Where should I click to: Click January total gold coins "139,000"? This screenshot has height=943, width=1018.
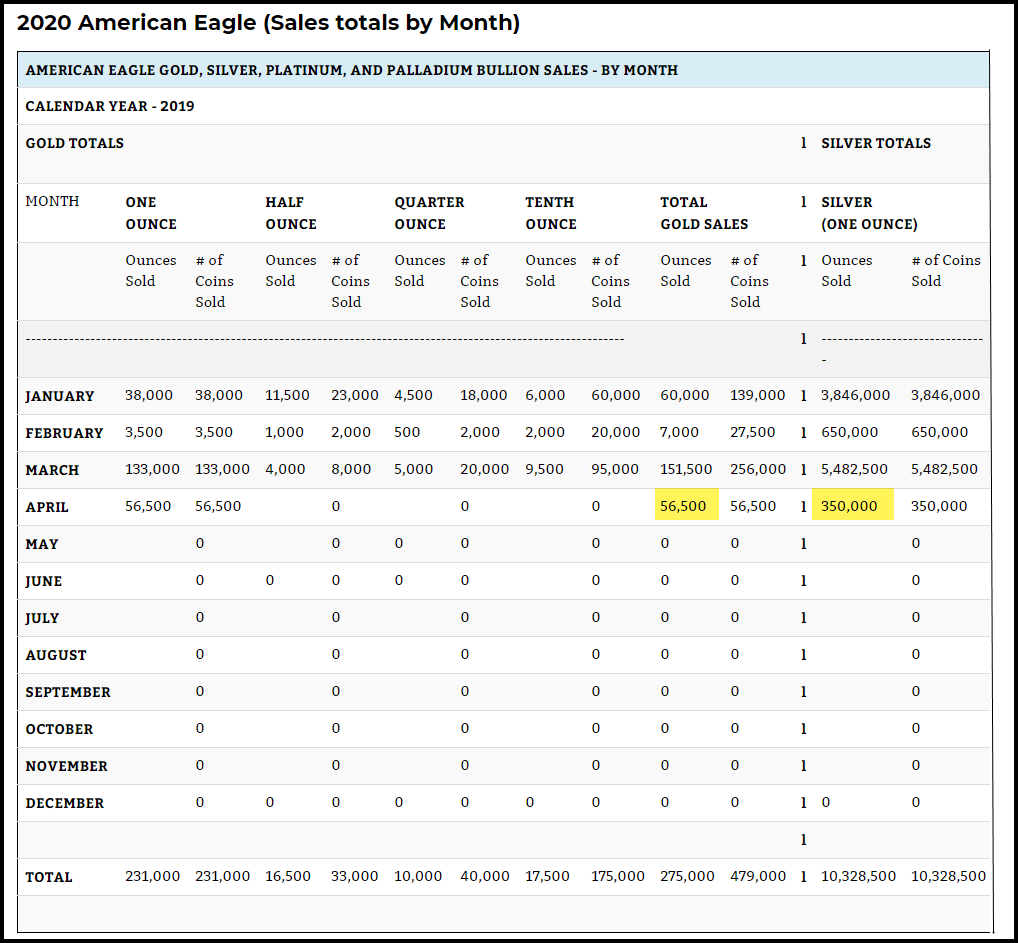pyautogui.click(x=758, y=395)
